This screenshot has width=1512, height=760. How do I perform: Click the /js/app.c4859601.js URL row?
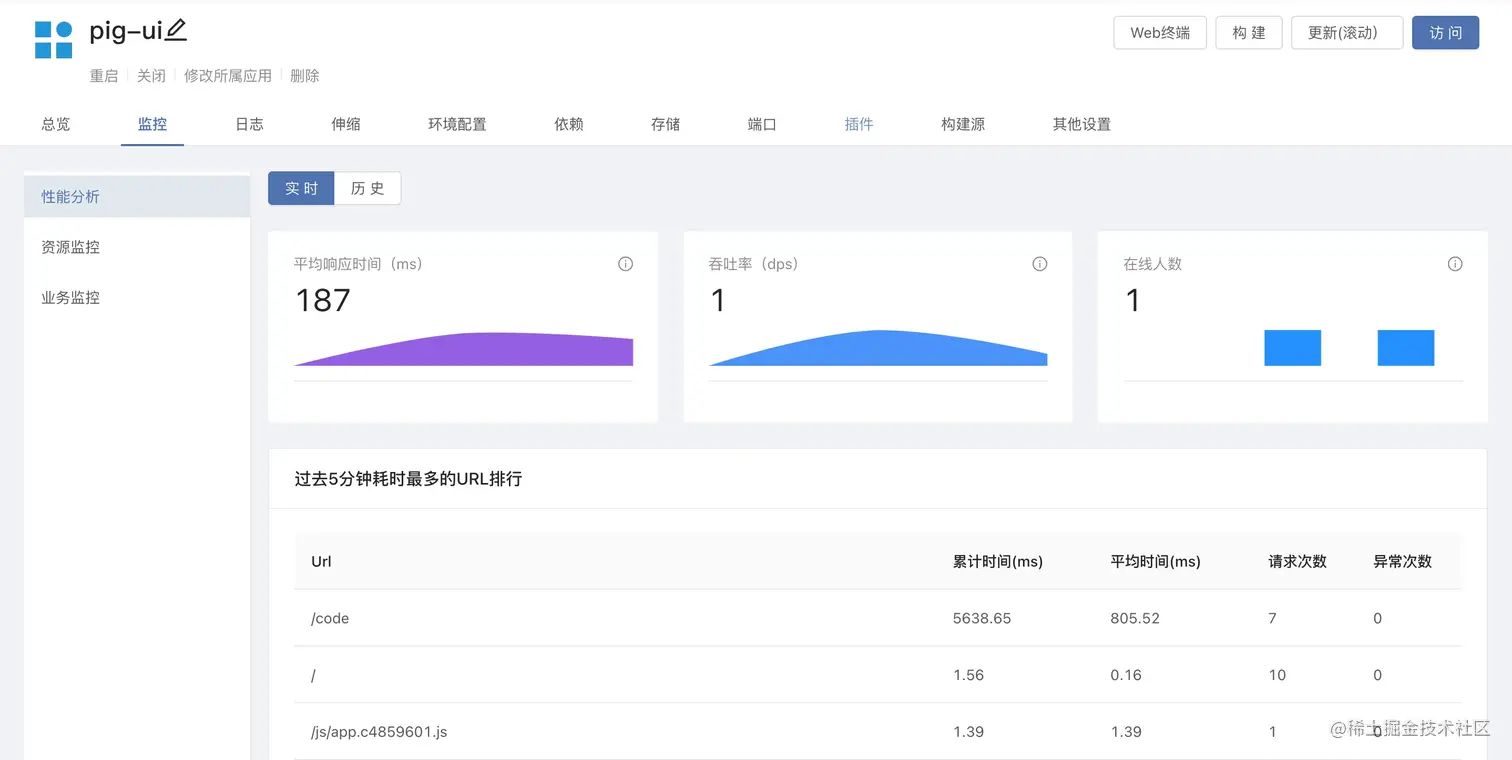point(878,732)
